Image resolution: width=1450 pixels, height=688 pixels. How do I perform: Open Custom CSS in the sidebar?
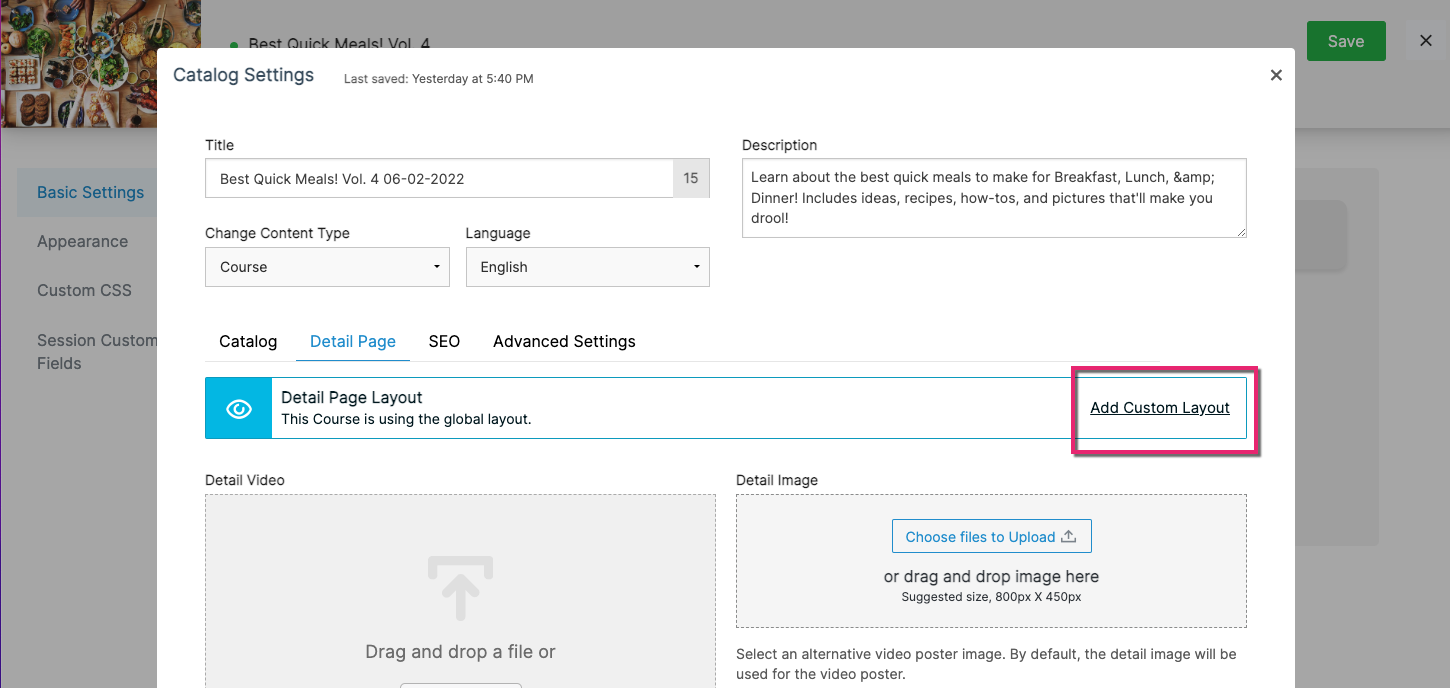[x=84, y=290]
